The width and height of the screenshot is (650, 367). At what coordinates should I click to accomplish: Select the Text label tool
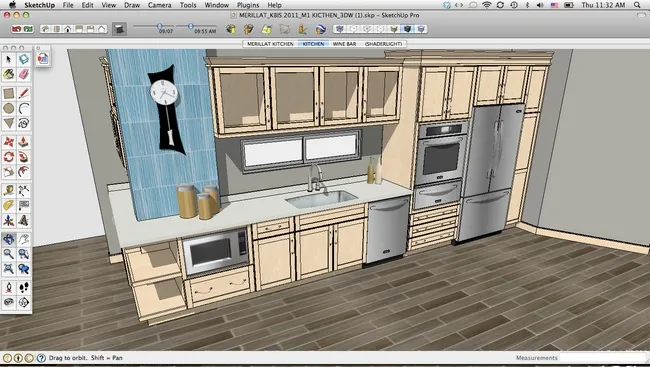click(x=24, y=206)
